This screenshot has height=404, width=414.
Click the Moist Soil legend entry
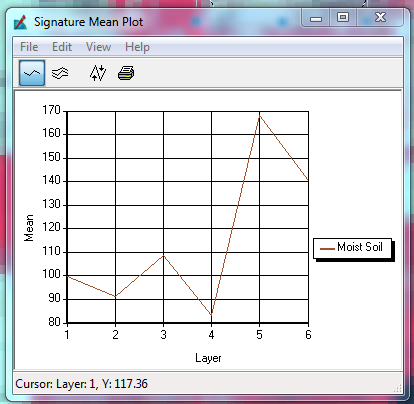coord(352,248)
